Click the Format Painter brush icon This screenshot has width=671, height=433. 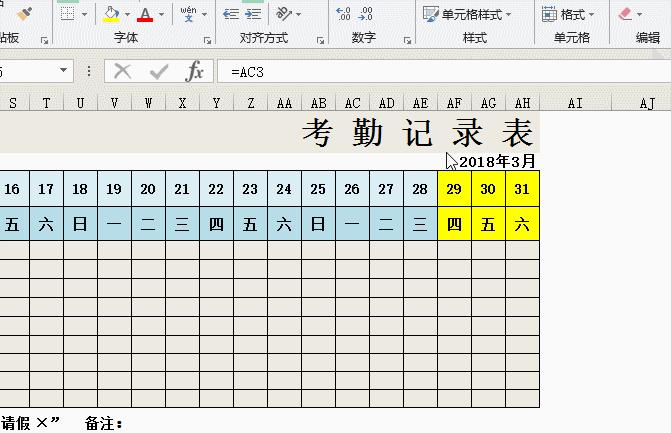point(24,14)
